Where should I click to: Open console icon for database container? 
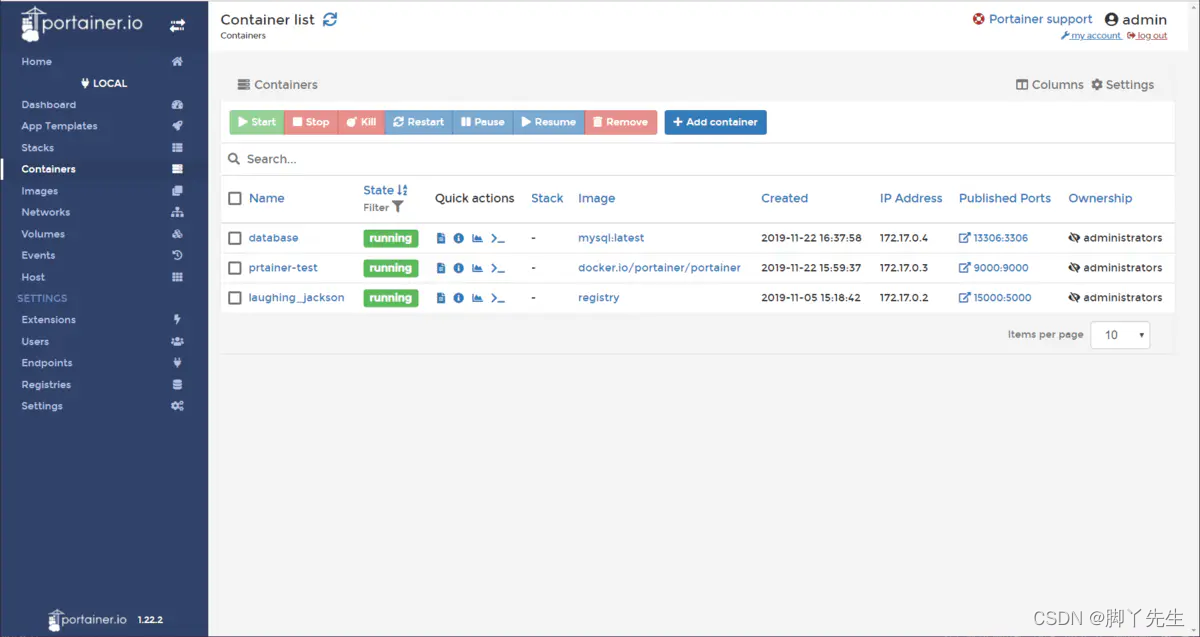click(x=498, y=238)
